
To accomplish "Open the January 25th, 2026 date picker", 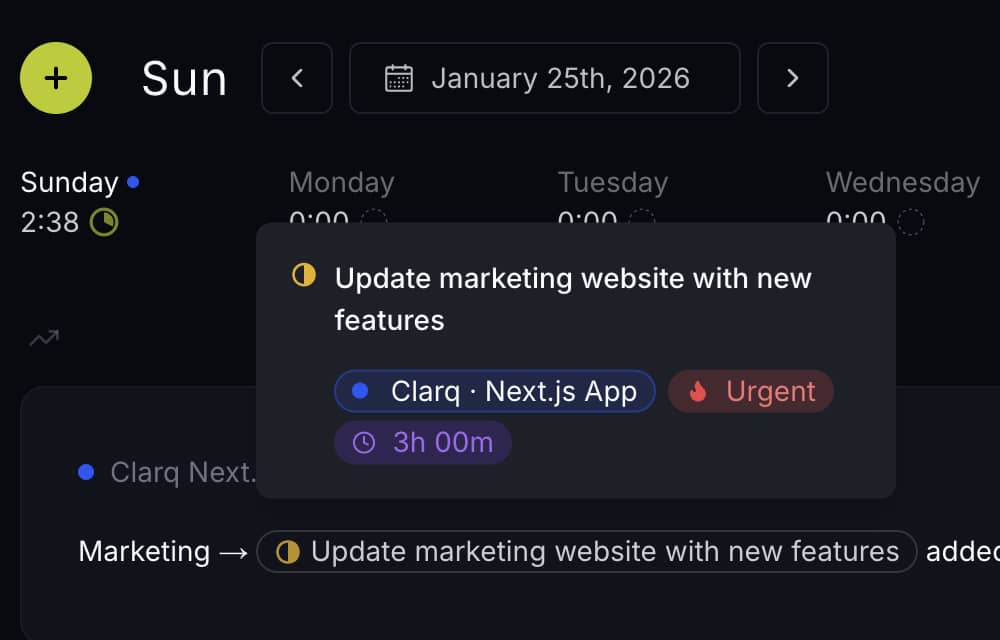I will coord(545,78).
